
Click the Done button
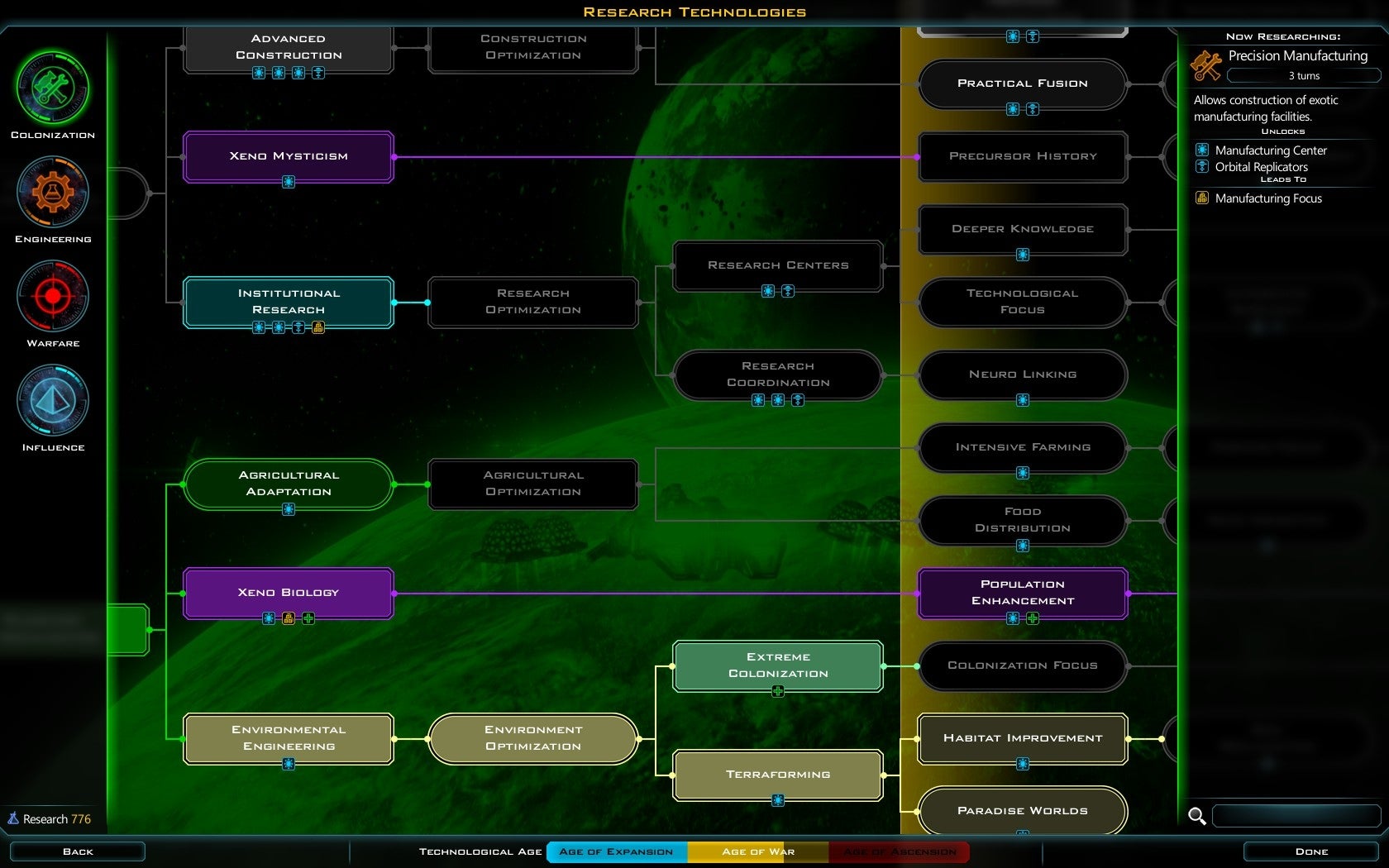1312,851
